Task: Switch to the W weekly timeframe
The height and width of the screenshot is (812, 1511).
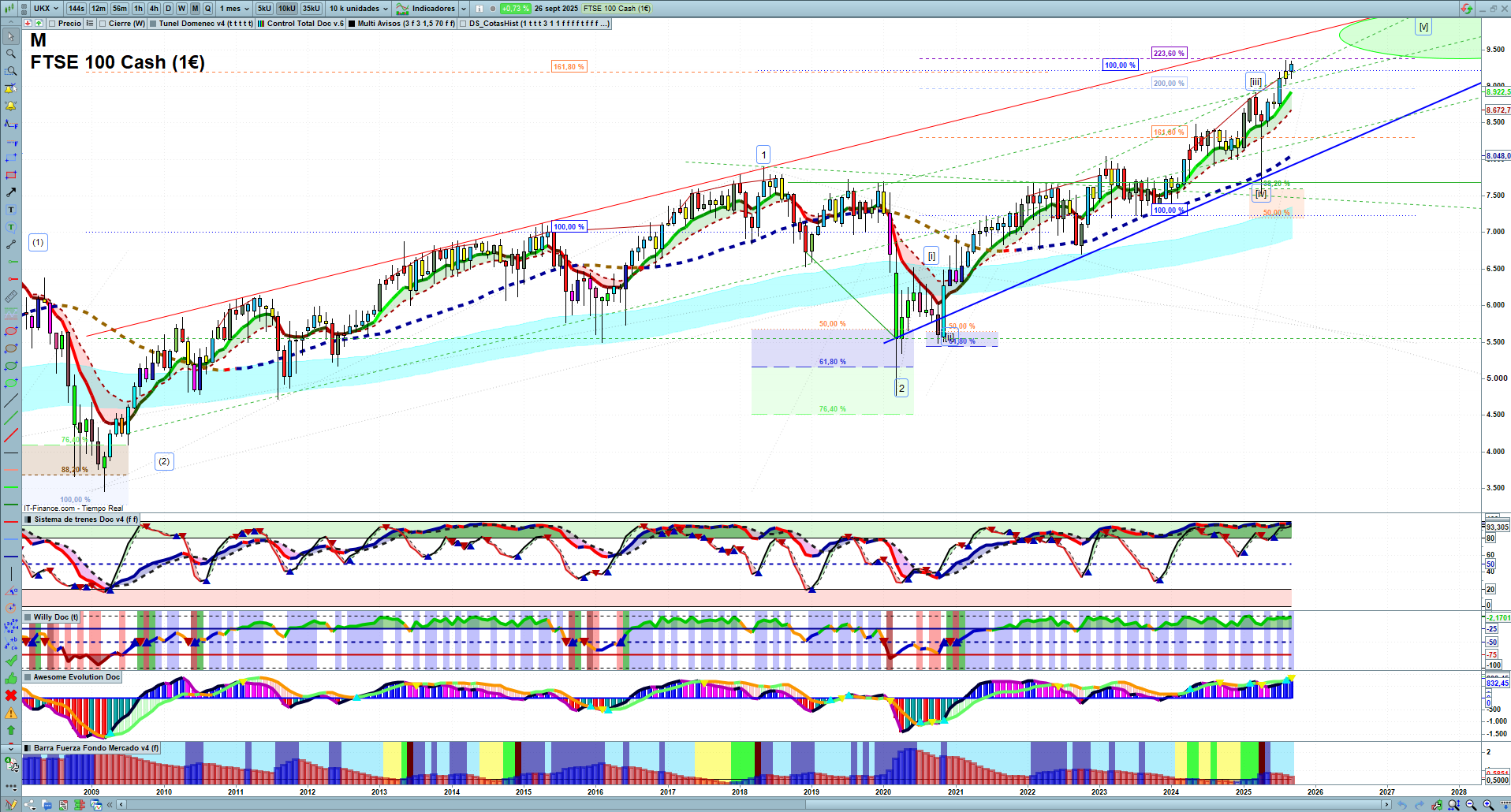Action: click(181, 9)
